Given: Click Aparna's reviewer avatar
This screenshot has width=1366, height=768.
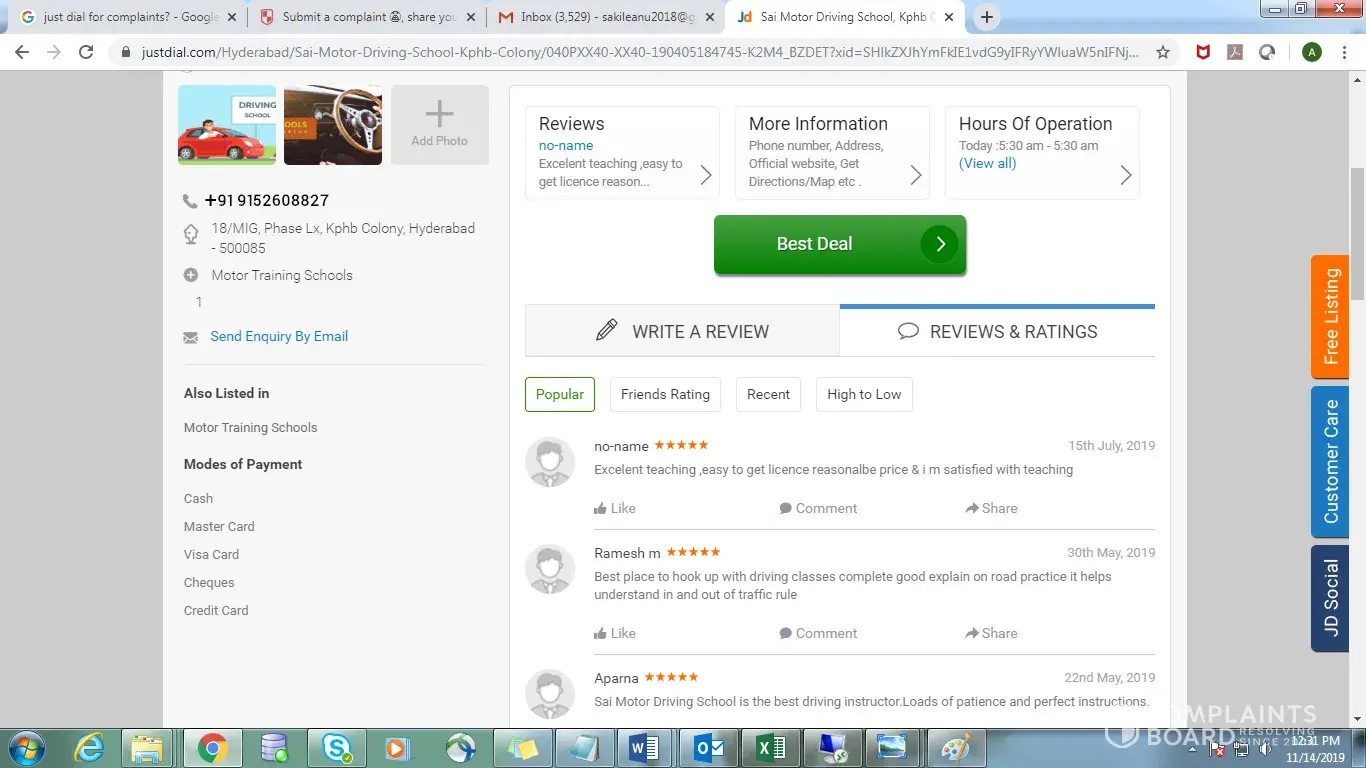Looking at the screenshot, I should pos(550,694).
